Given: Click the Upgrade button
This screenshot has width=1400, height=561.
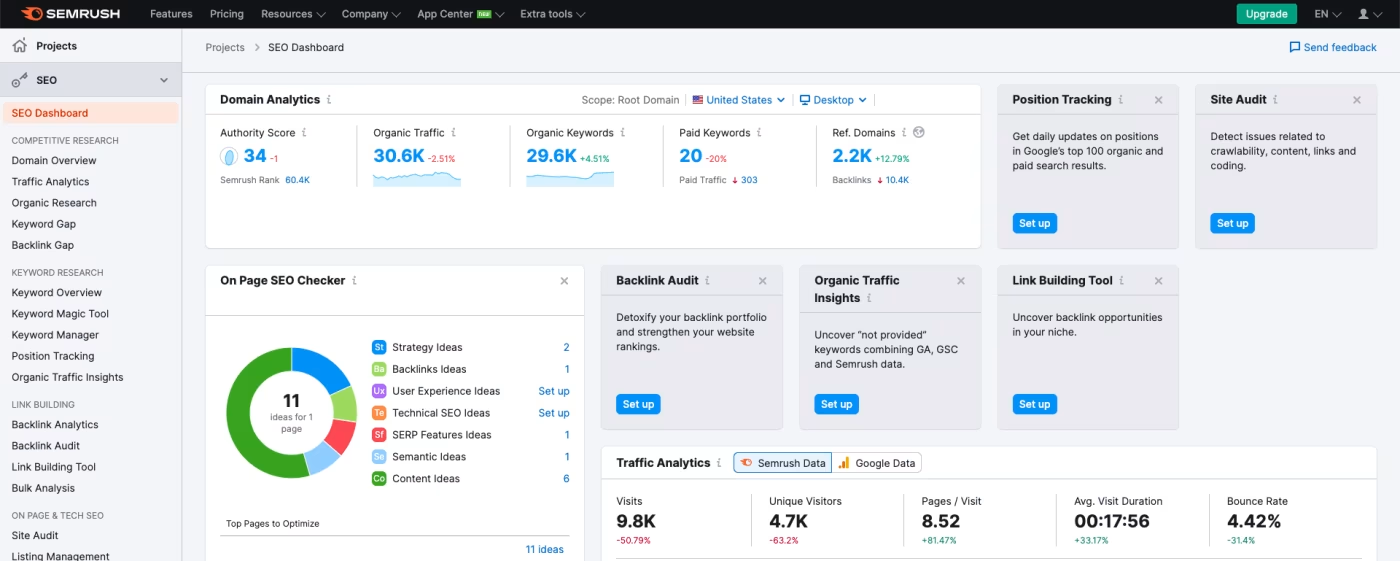Looking at the screenshot, I should [1266, 14].
